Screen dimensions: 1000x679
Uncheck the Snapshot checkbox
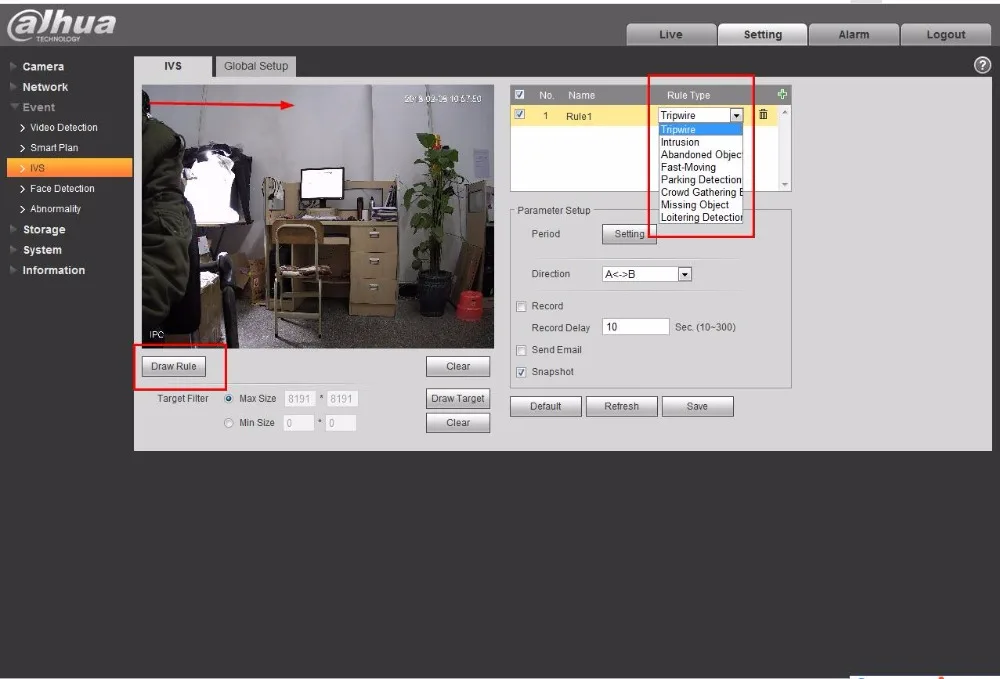tap(521, 372)
